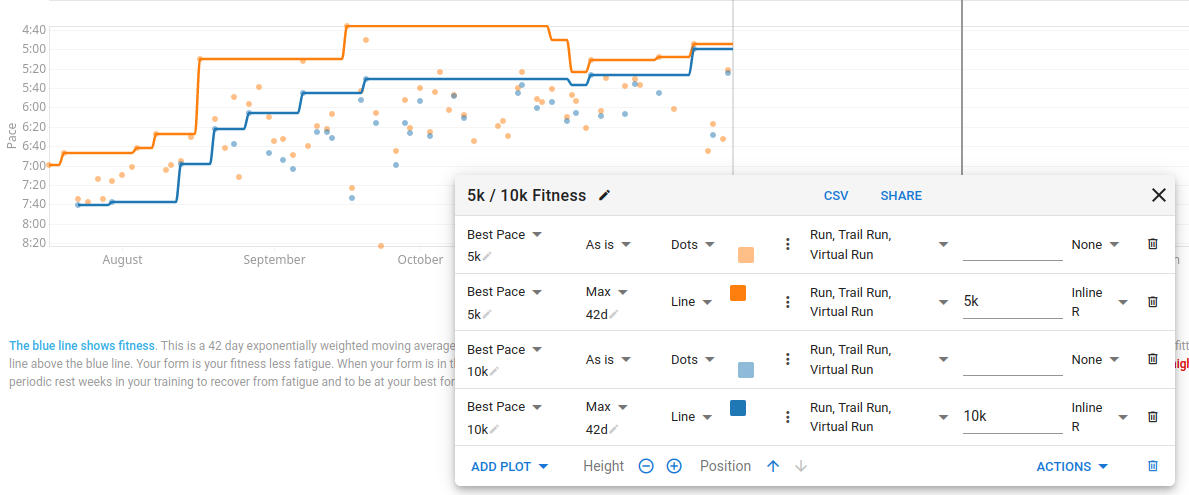The height and width of the screenshot is (495, 1189).
Task: Move chart position up with arrow
Action: coord(773,466)
